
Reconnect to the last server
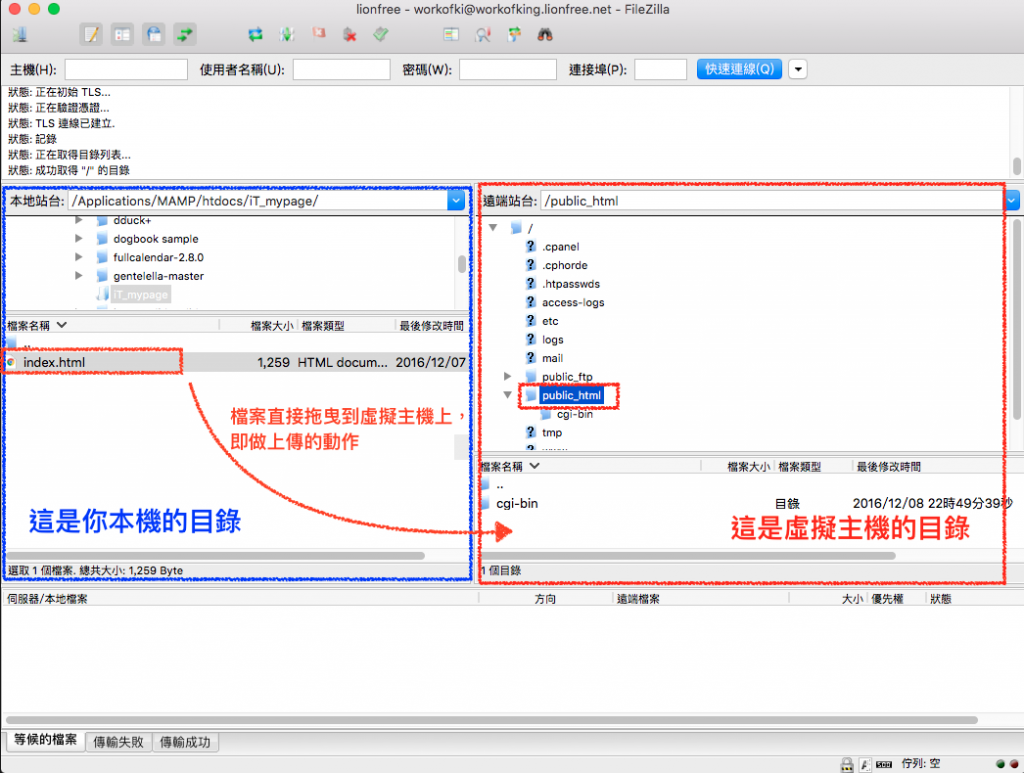[x=381, y=35]
